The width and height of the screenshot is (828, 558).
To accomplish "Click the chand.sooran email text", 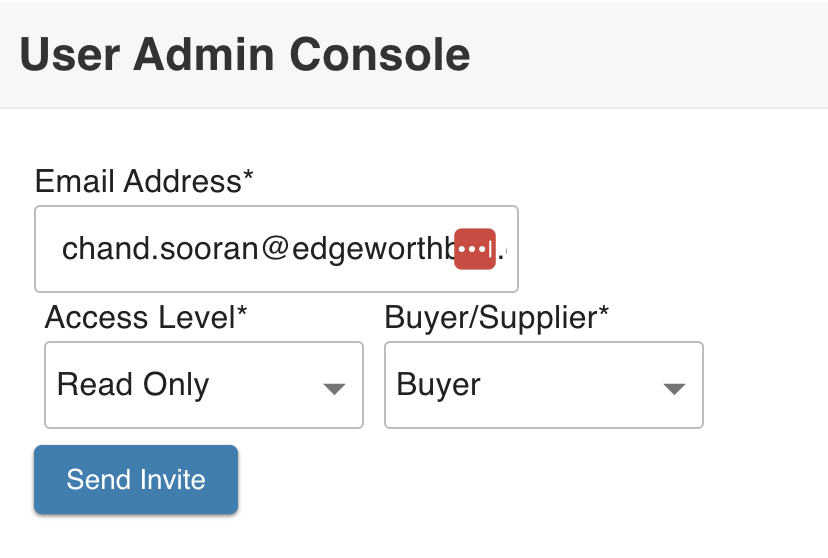I will 160,248.
